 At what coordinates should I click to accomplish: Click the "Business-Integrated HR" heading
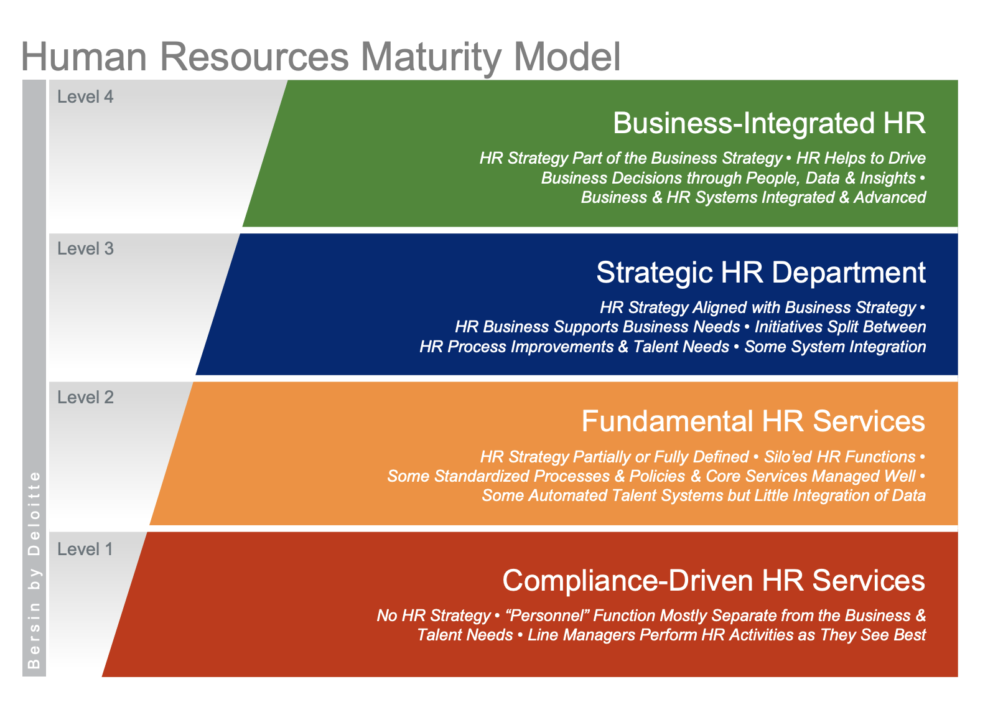tap(768, 123)
